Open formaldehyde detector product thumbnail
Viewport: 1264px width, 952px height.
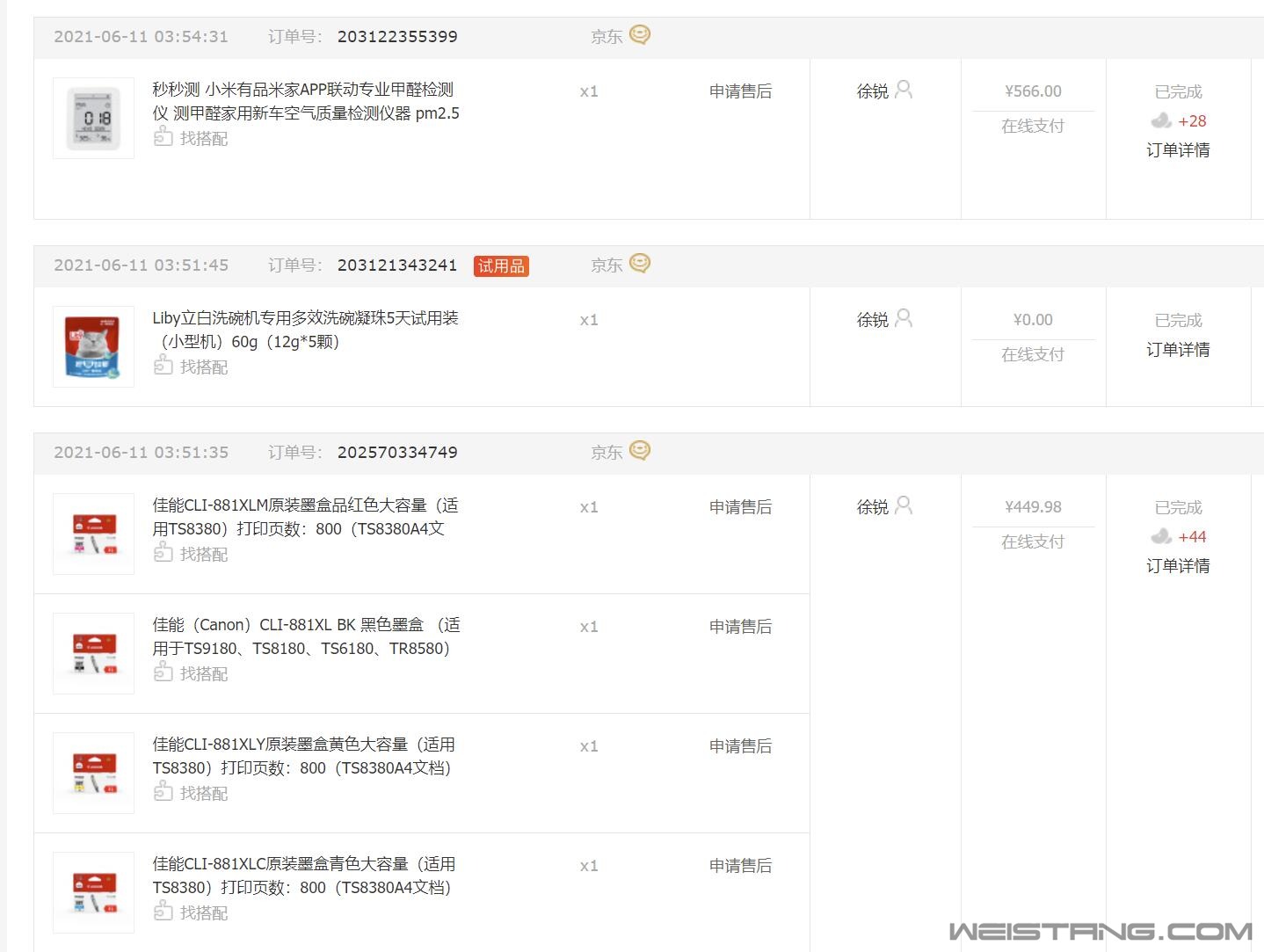click(93, 118)
